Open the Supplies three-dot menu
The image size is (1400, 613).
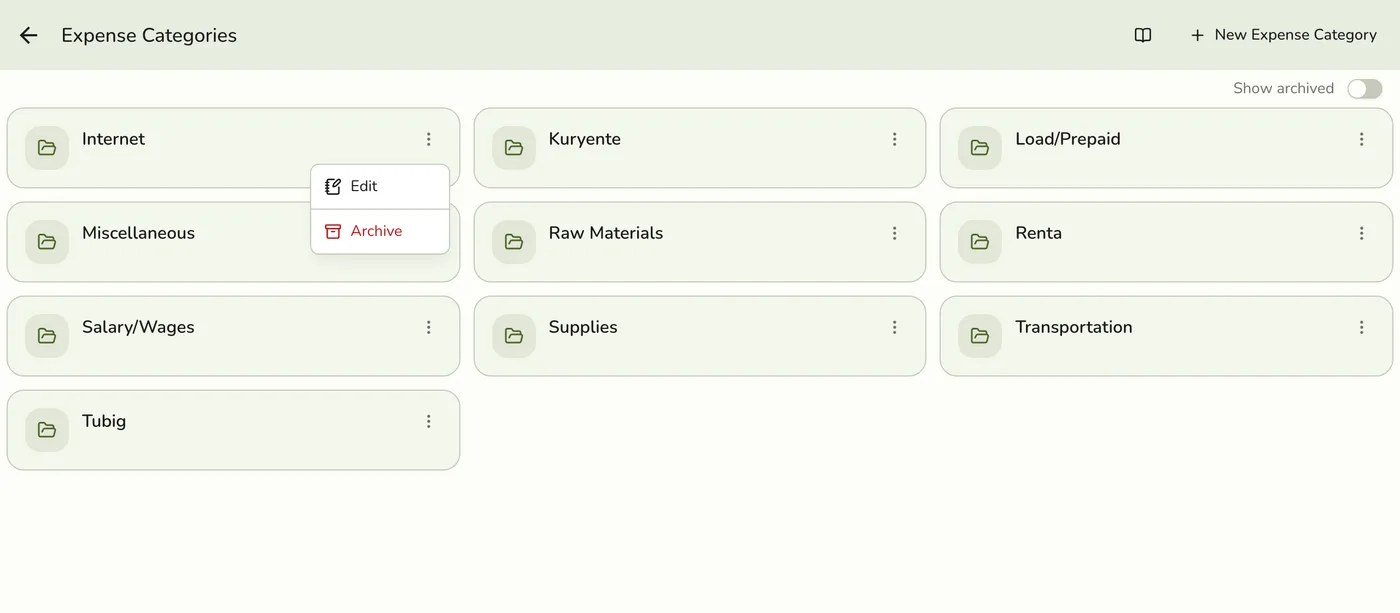pyautogui.click(x=895, y=327)
